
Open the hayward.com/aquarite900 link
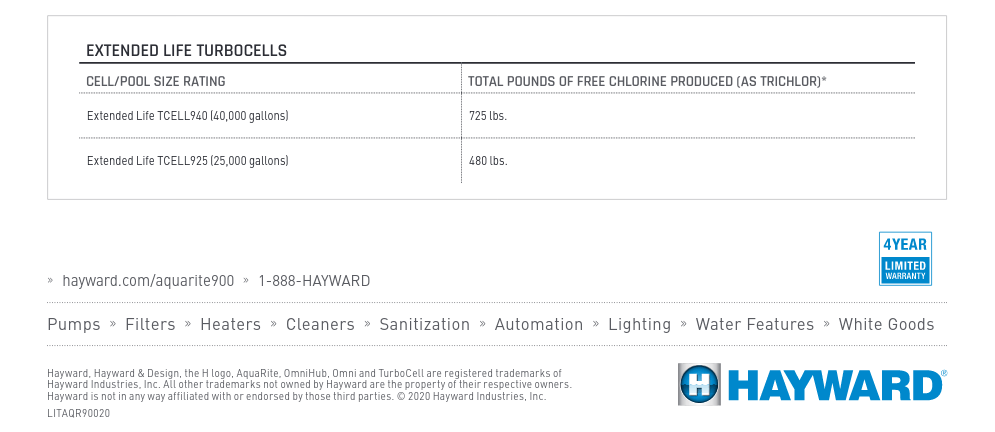click(148, 280)
